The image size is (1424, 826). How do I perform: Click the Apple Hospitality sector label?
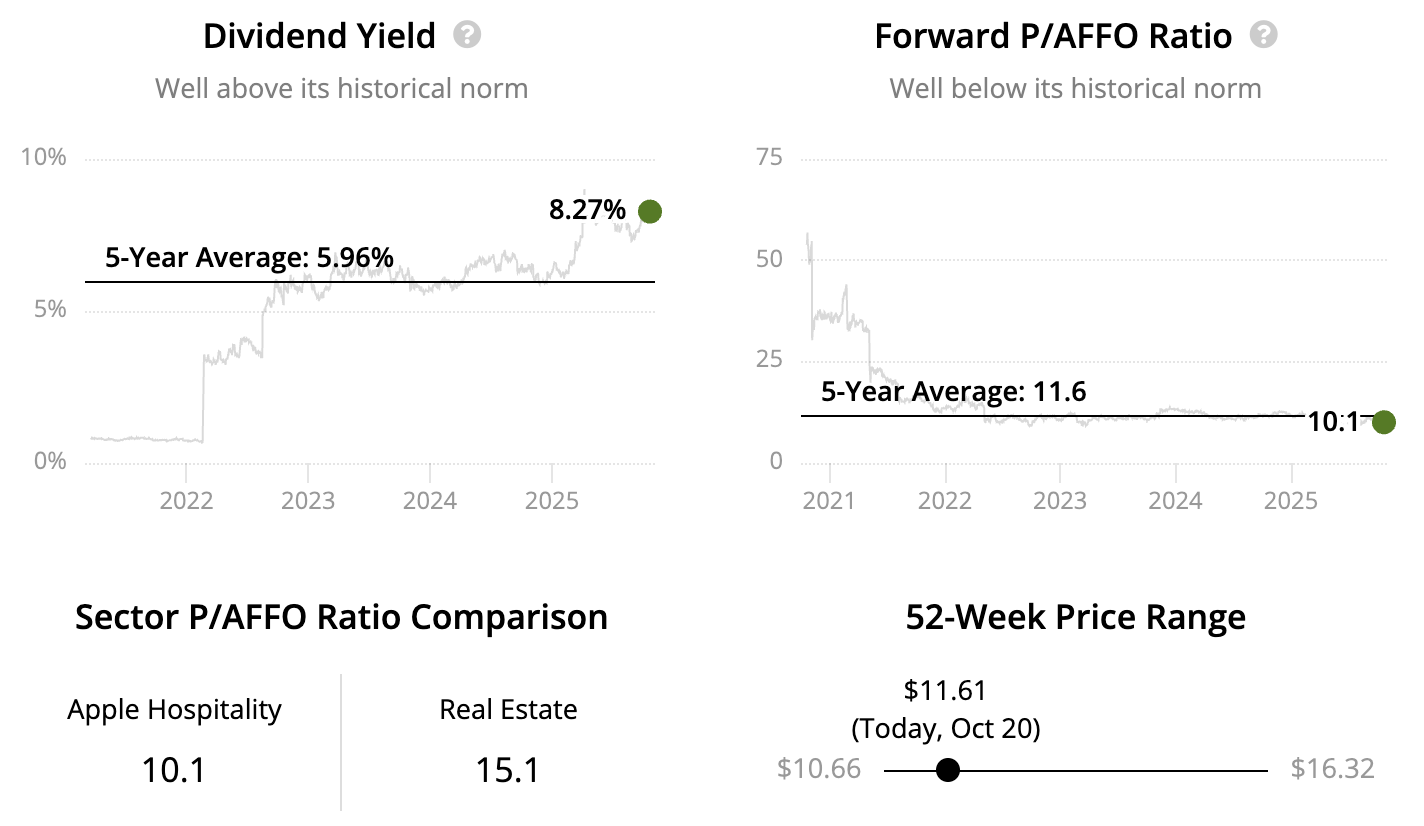point(175,710)
